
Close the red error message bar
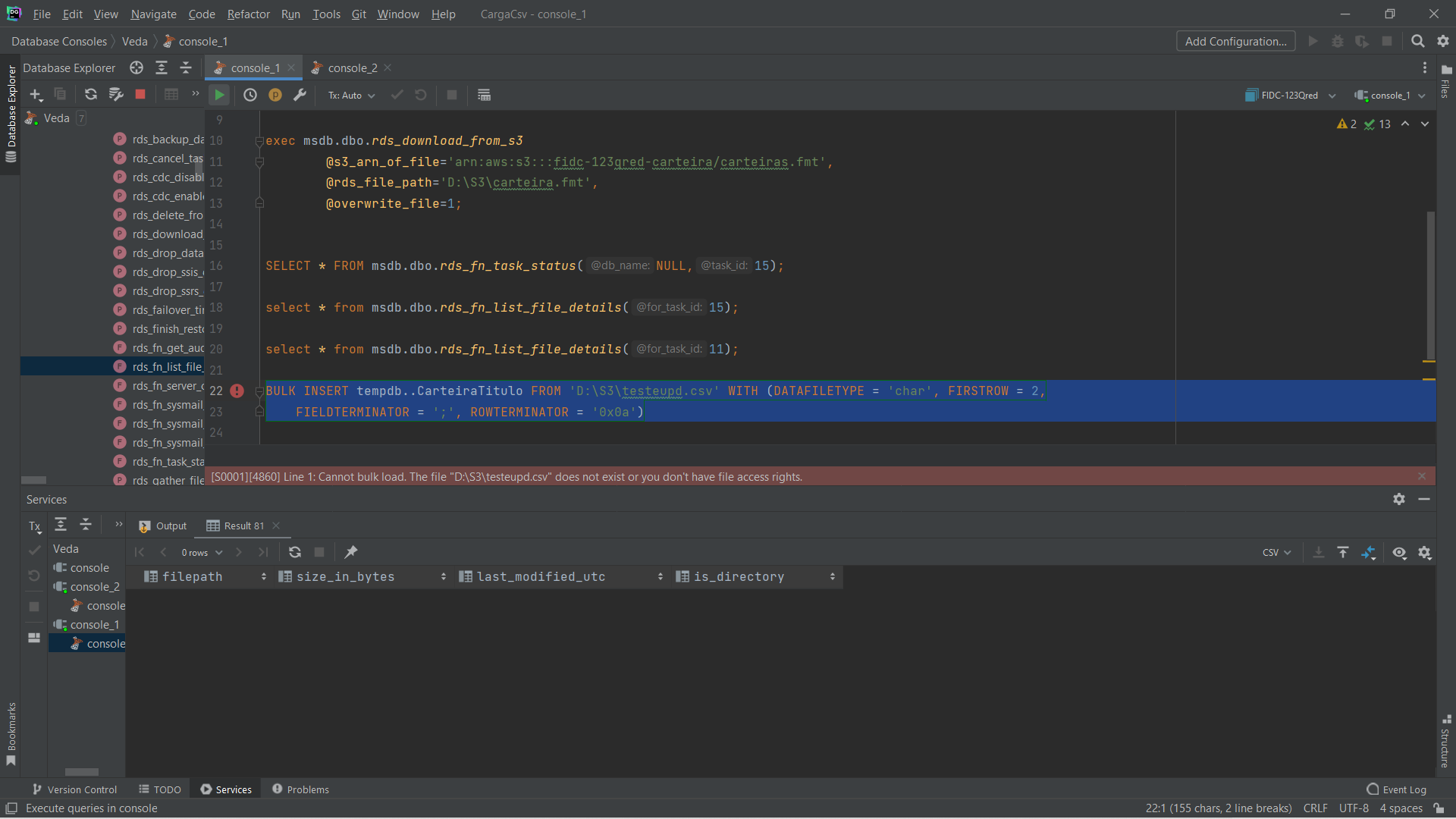pyautogui.click(x=1422, y=476)
